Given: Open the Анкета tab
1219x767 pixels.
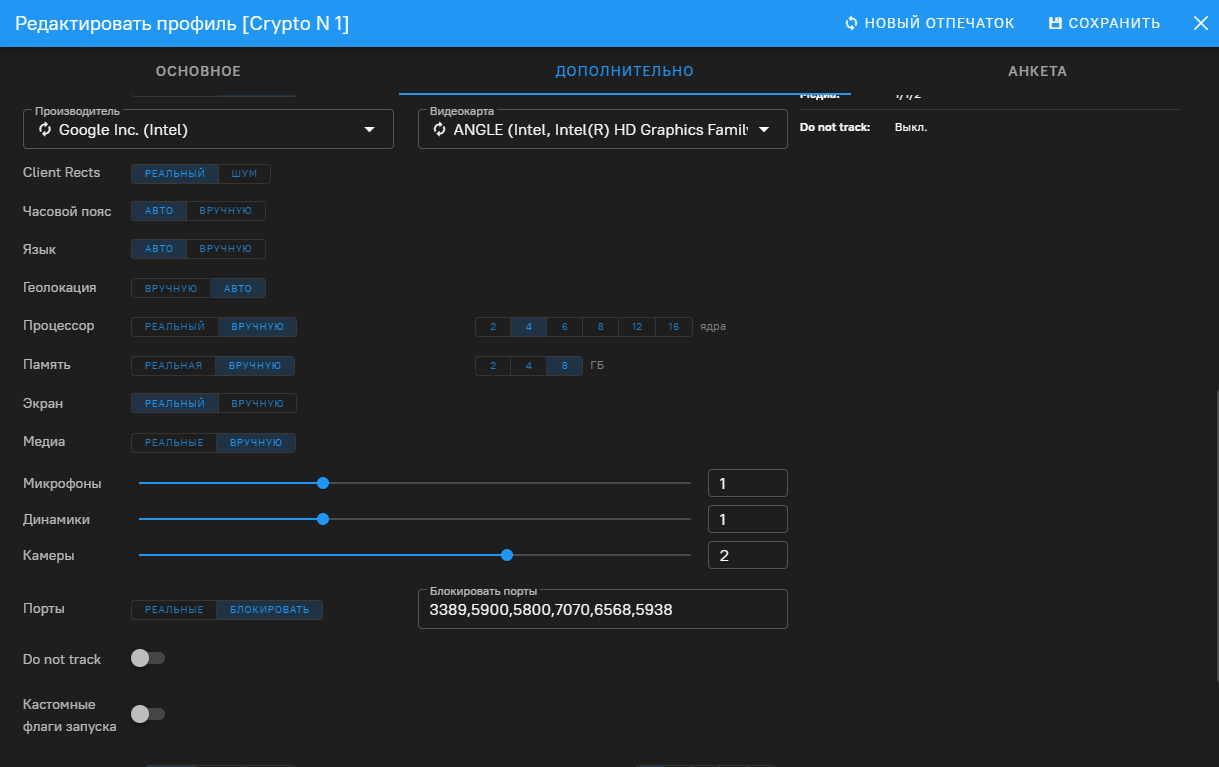Looking at the screenshot, I should 1037,71.
